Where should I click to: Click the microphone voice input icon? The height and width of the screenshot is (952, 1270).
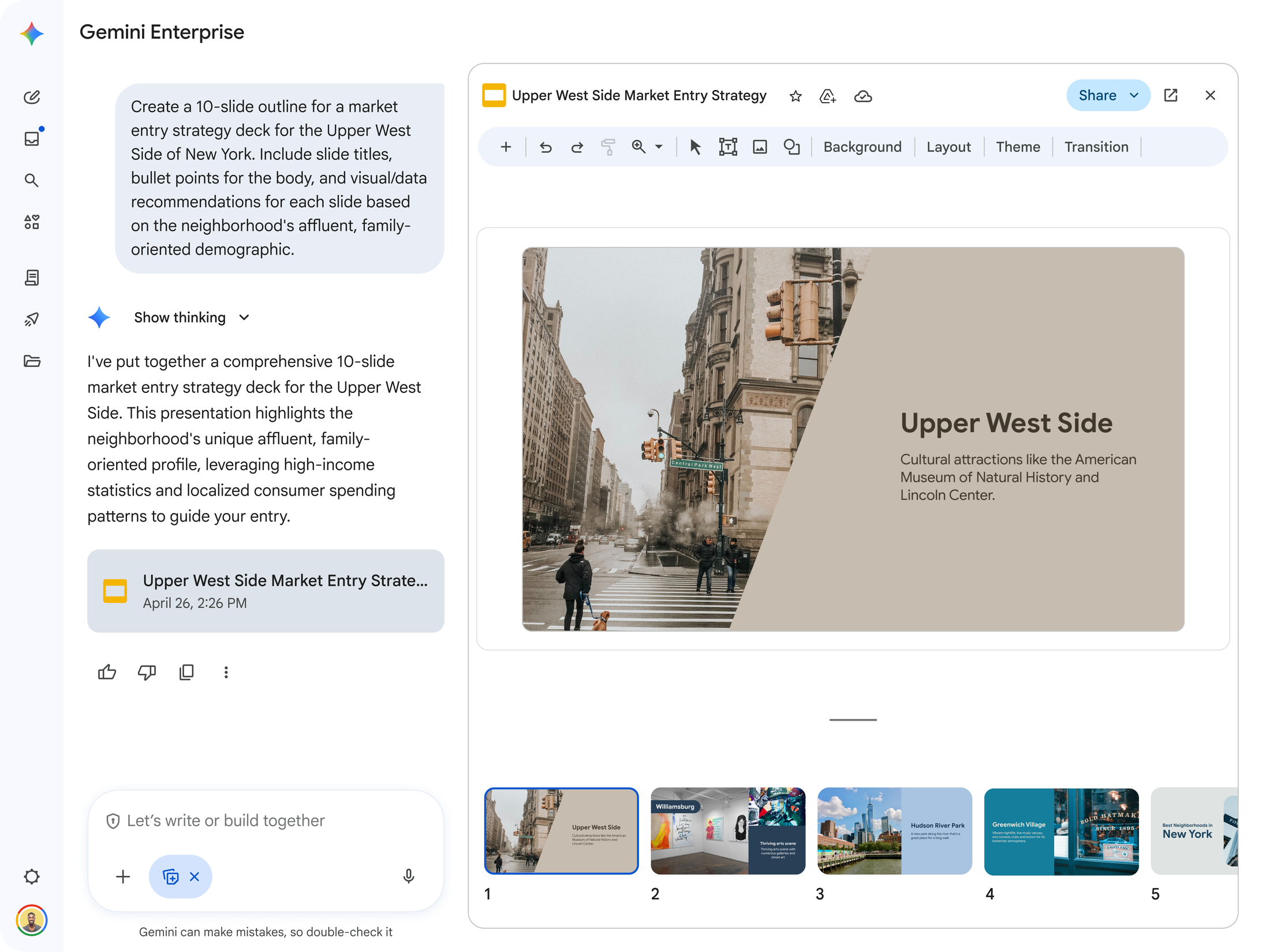pyautogui.click(x=408, y=876)
